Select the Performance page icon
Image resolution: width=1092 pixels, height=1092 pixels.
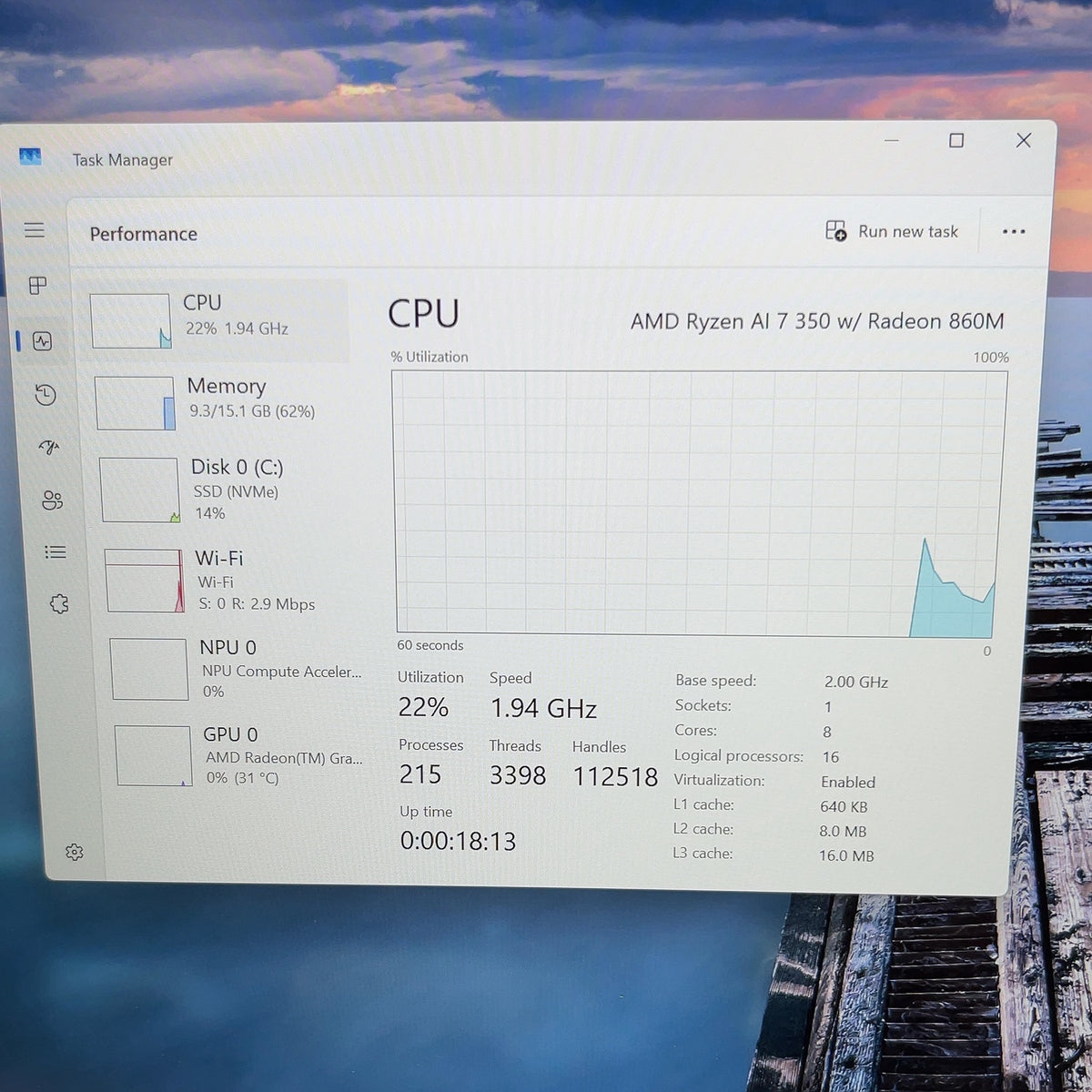(42, 341)
